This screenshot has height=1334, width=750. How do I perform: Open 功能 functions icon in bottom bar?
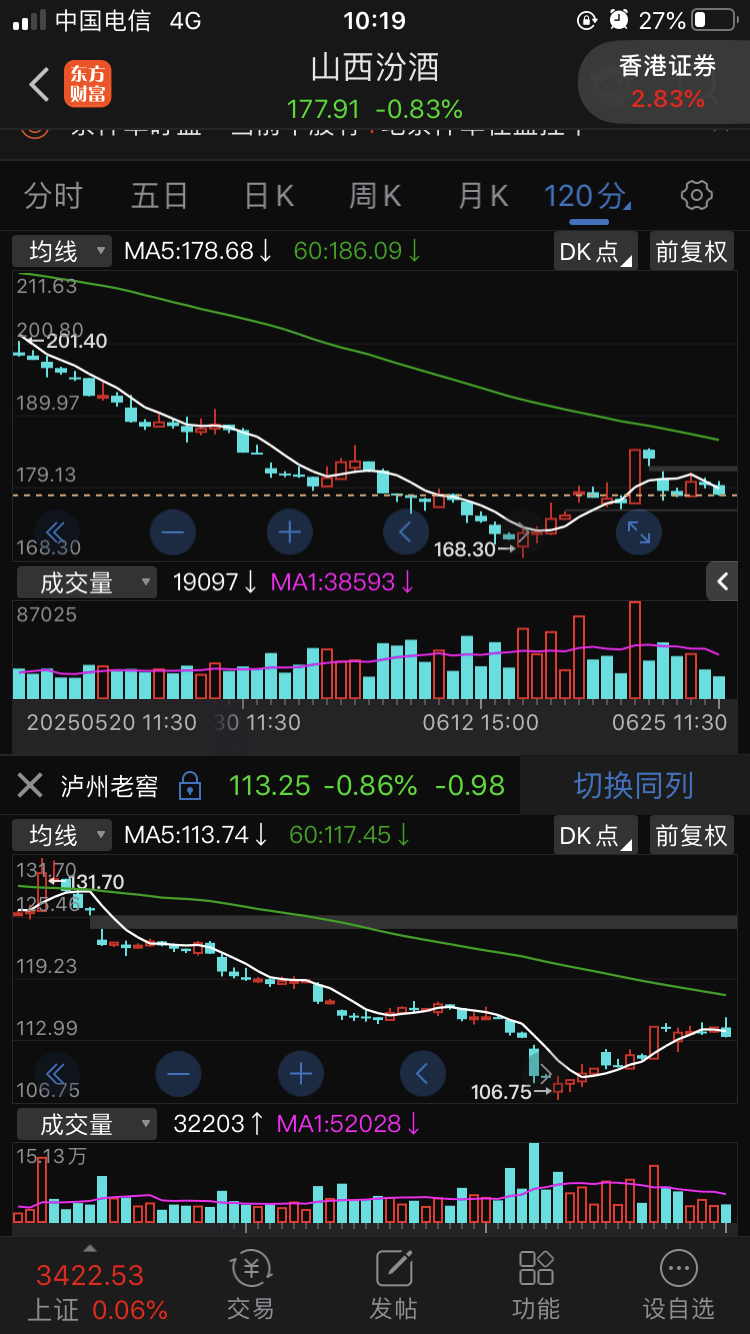(x=536, y=1284)
